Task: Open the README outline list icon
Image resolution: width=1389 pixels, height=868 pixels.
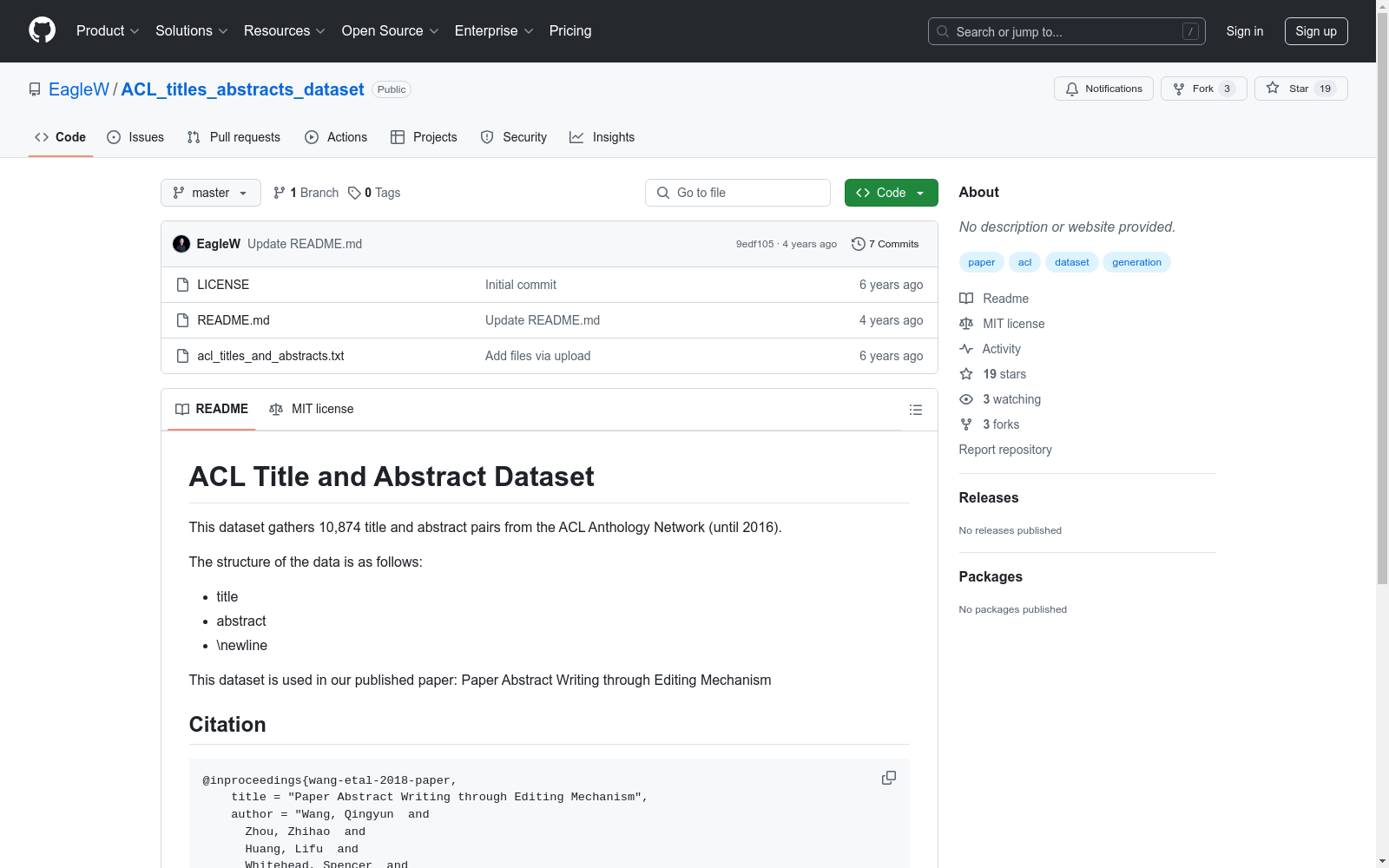Action: point(915,410)
